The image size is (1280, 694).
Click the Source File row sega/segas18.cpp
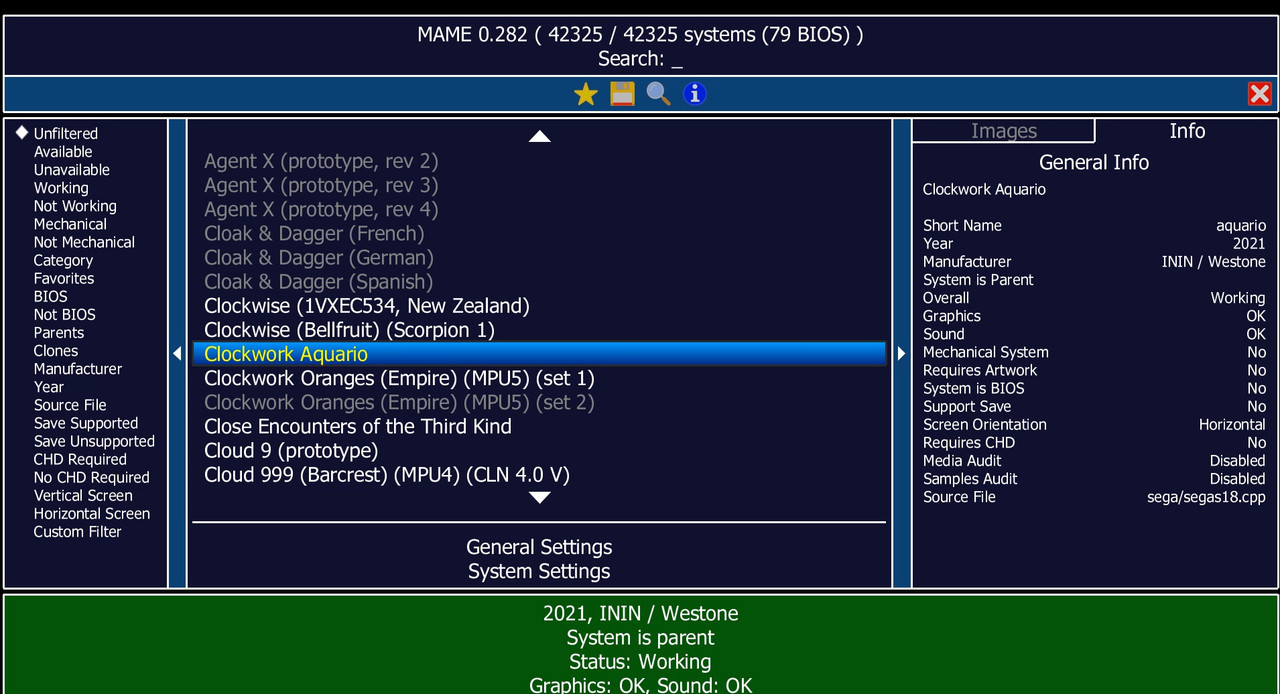[x=1094, y=496]
